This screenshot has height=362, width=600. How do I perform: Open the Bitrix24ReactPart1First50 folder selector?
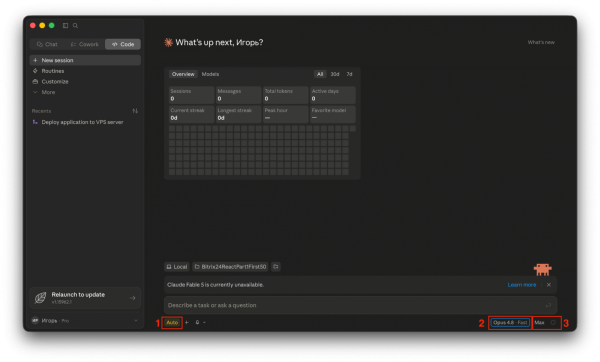[x=230, y=267]
